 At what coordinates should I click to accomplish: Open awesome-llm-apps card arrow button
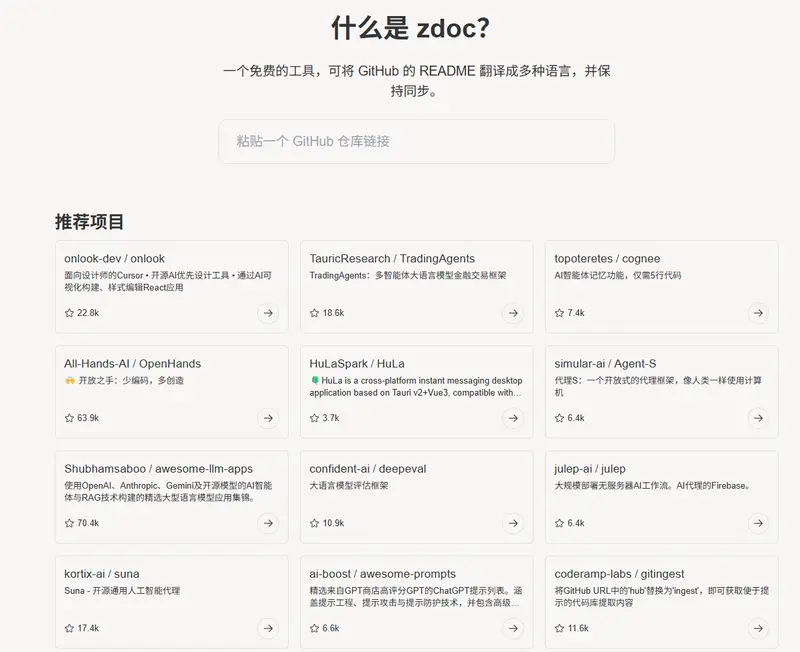(267, 523)
